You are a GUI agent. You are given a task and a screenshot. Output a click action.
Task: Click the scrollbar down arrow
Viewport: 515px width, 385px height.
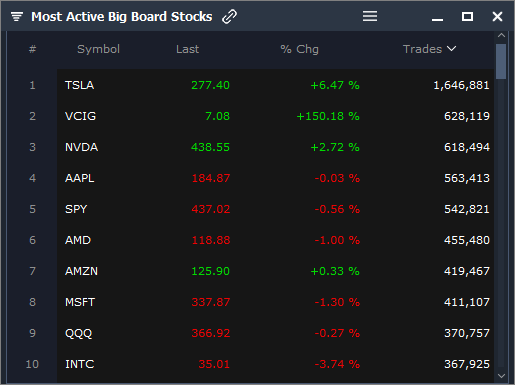point(501,376)
